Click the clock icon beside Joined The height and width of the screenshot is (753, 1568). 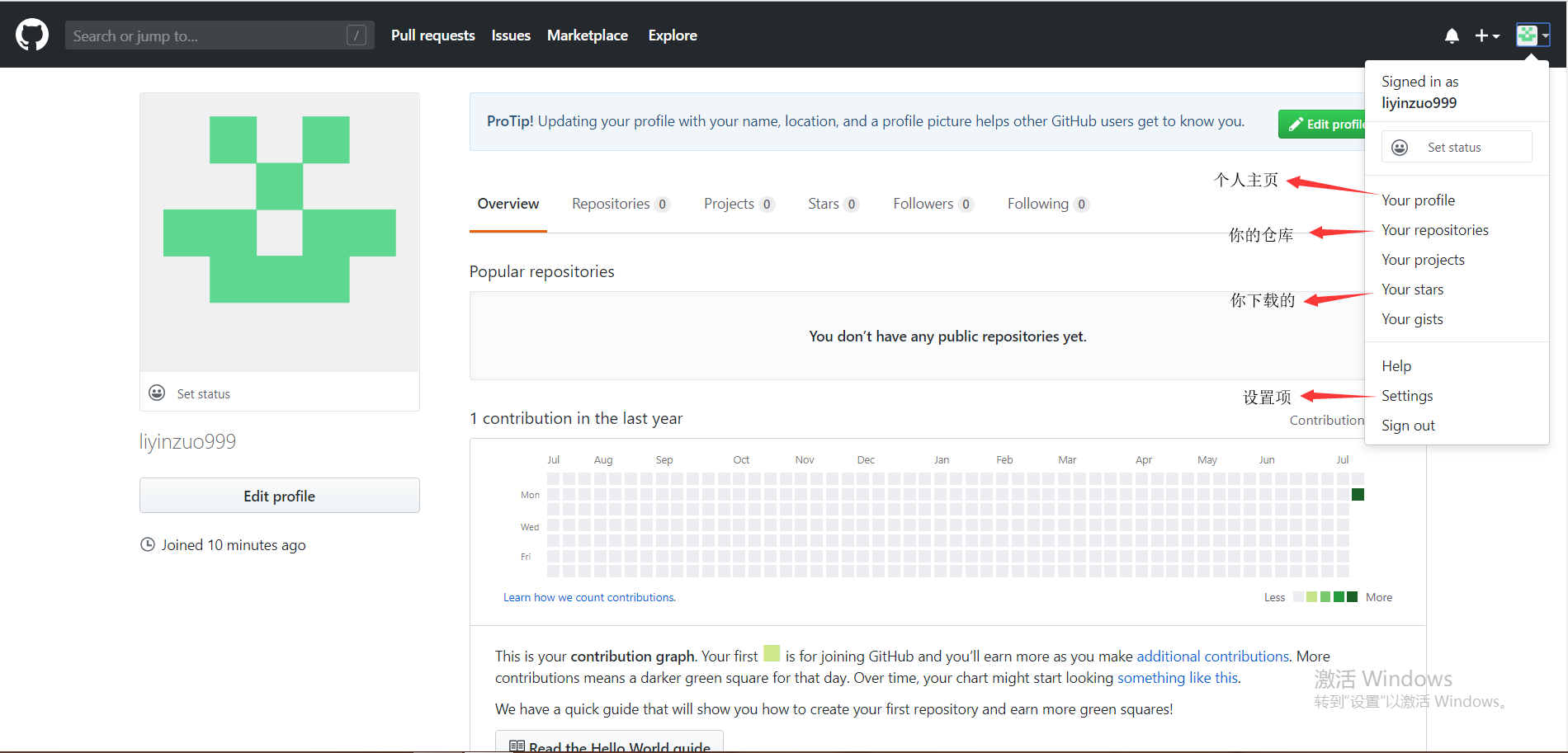pos(148,544)
